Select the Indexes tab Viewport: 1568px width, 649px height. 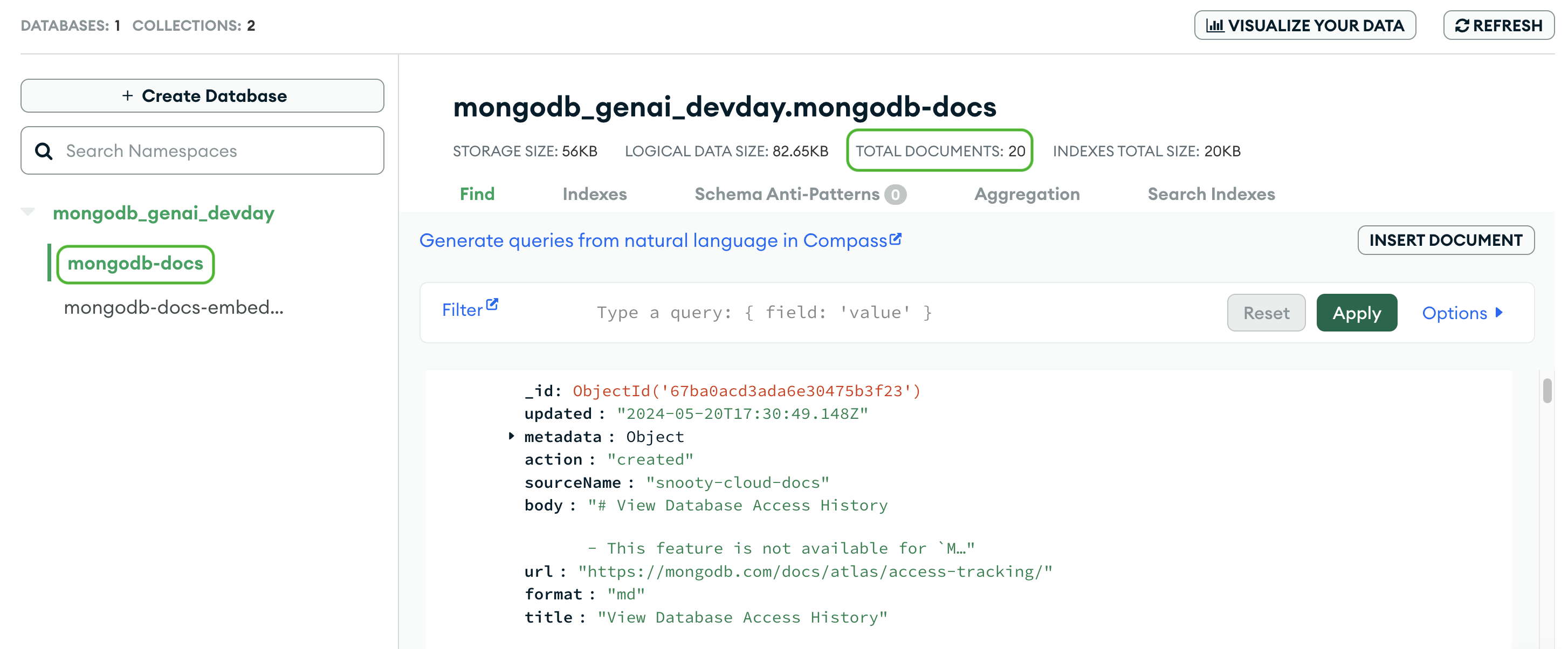[x=593, y=194]
